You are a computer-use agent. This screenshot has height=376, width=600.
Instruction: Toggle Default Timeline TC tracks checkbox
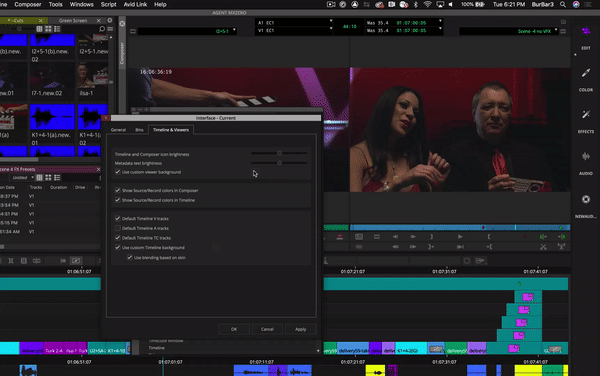[117, 238]
